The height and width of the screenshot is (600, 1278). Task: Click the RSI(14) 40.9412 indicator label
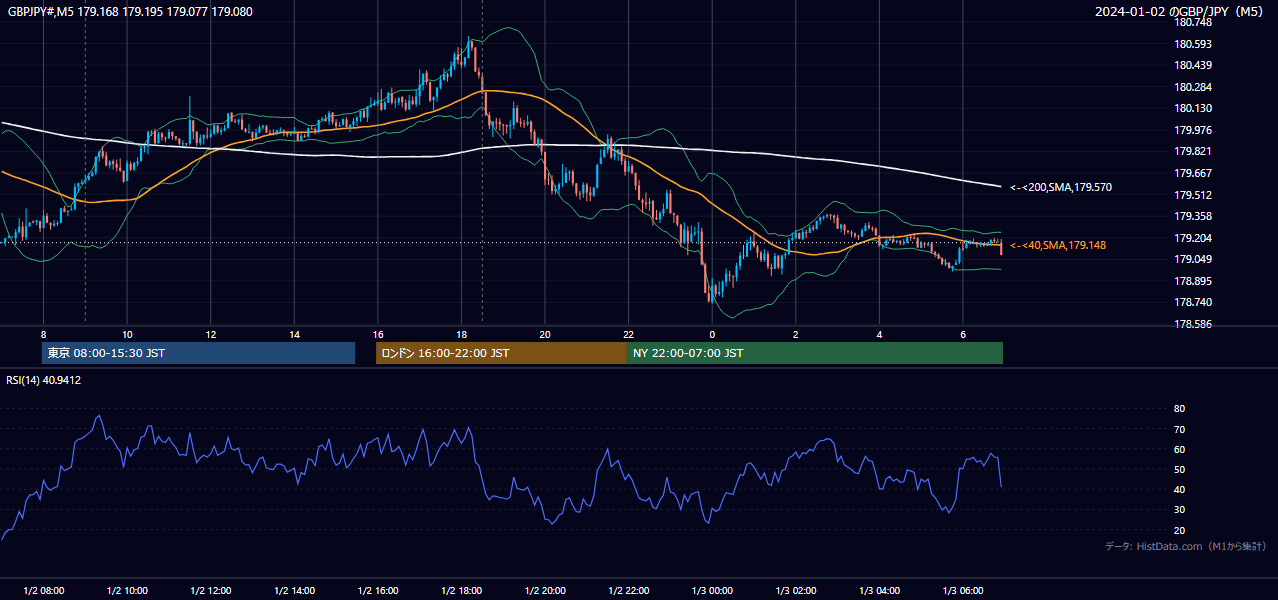(x=44, y=380)
